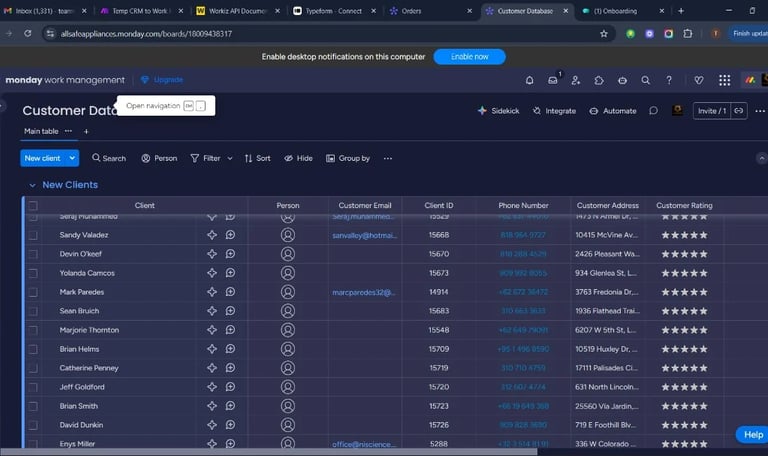Check the Devin O'keef row checkbox
This screenshot has width=768, height=456.
[x=33, y=254]
